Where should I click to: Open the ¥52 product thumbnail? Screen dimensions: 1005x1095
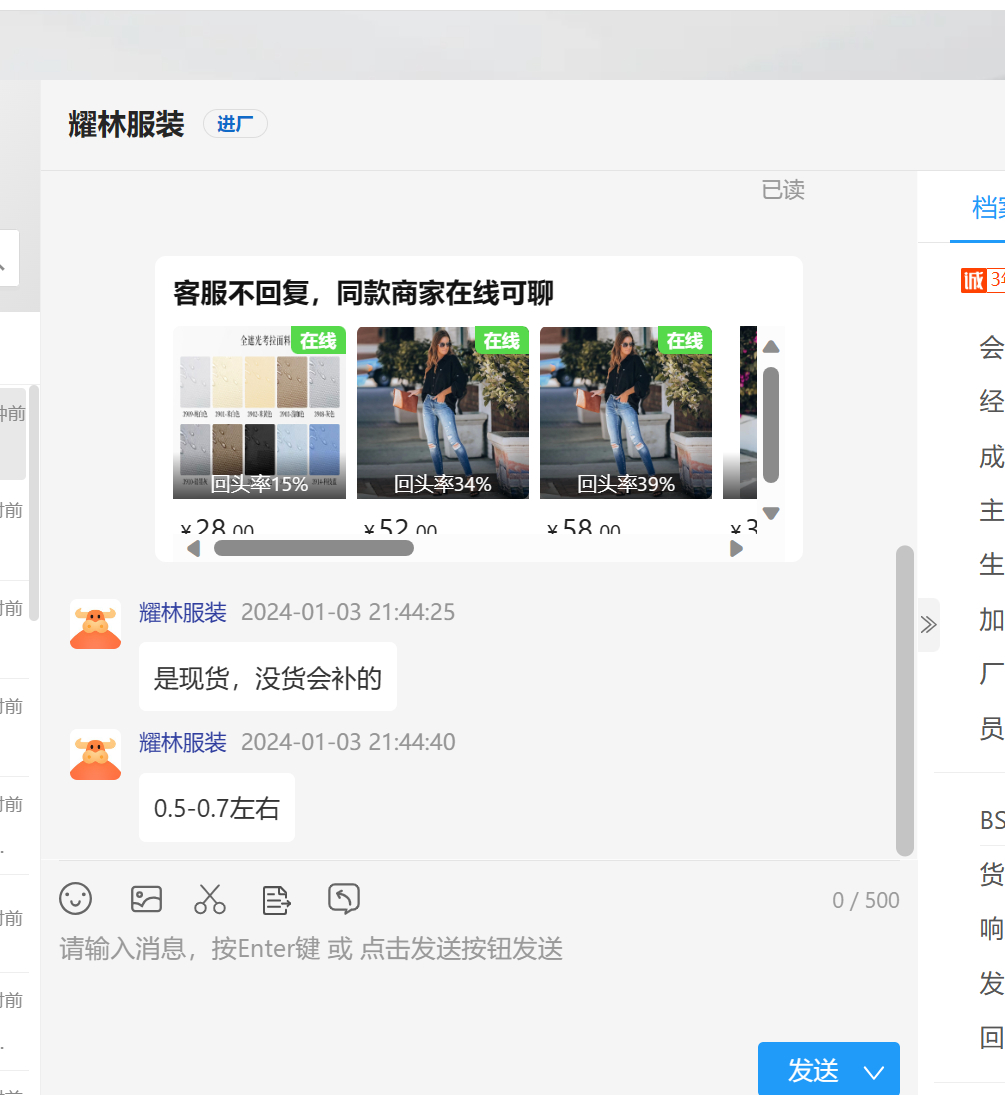tap(442, 412)
